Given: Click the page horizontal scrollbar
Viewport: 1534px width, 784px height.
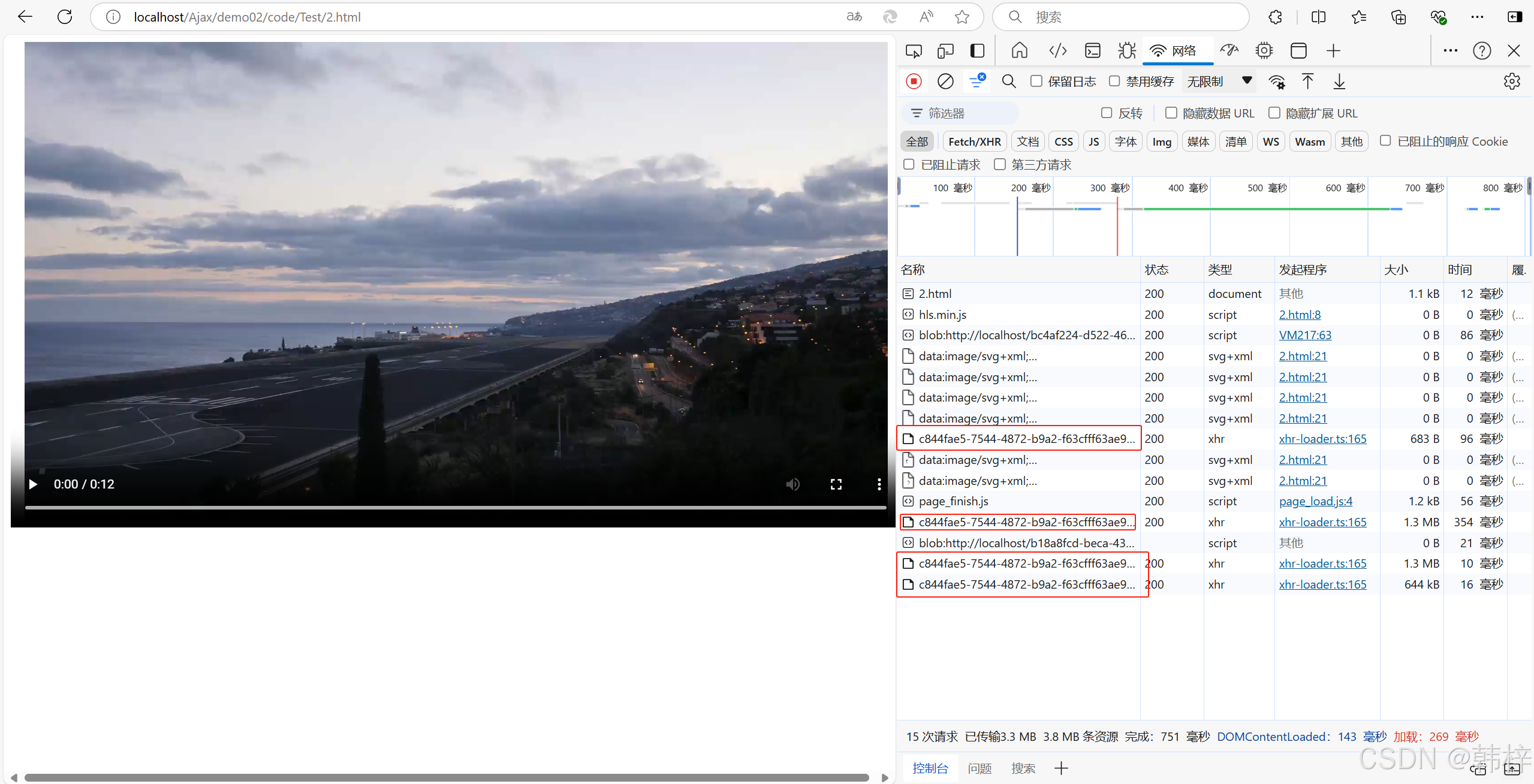Looking at the screenshot, I should pyautogui.click(x=447, y=777).
